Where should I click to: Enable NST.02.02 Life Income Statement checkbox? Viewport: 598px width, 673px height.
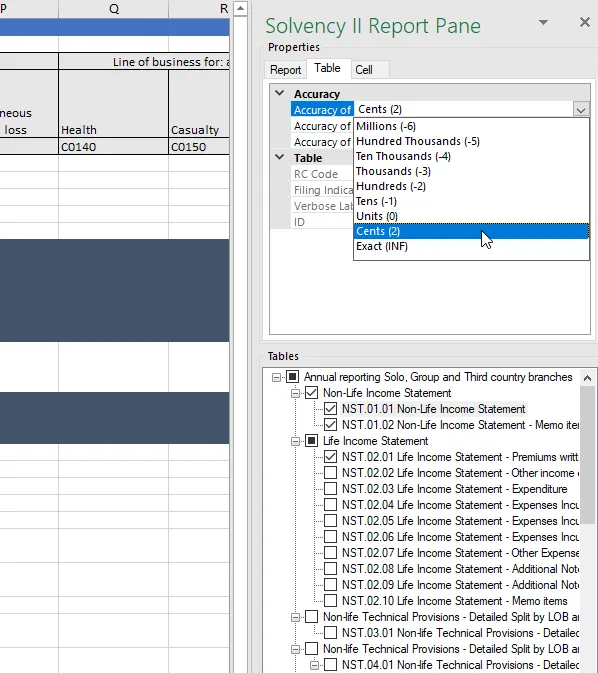pyautogui.click(x=330, y=473)
